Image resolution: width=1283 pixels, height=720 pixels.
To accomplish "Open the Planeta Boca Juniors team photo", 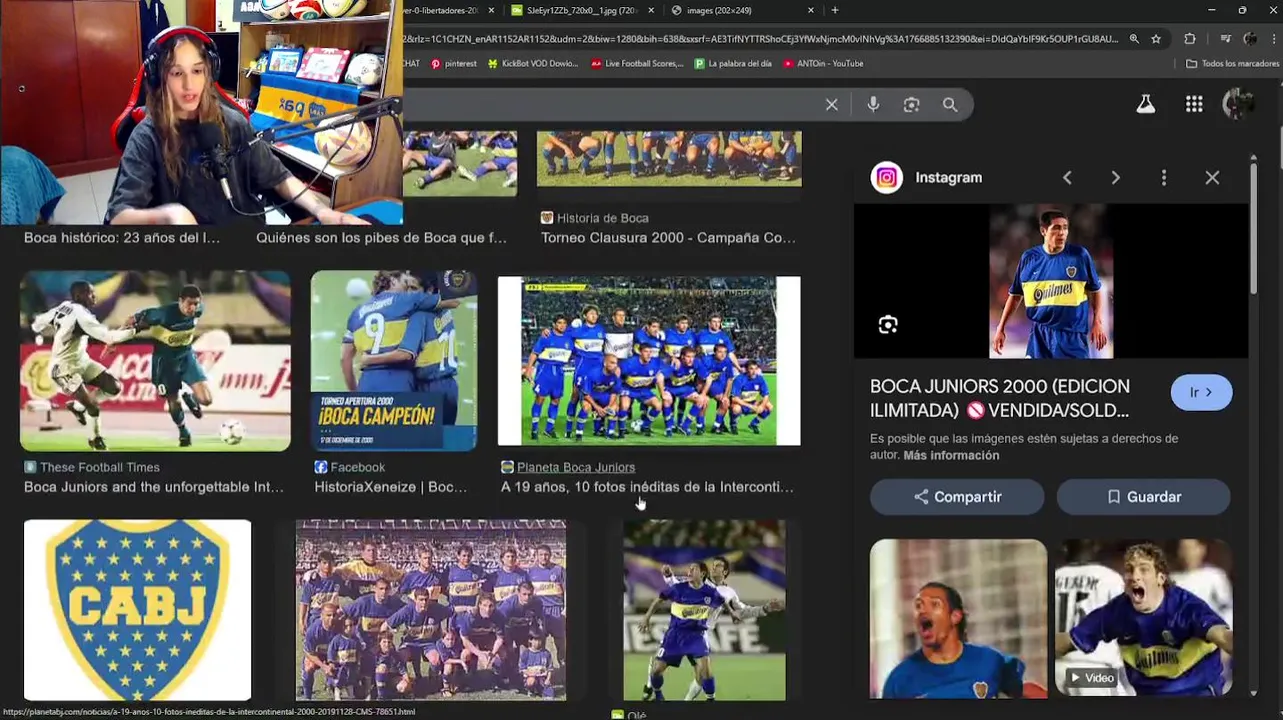I will pyautogui.click(x=649, y=361).
